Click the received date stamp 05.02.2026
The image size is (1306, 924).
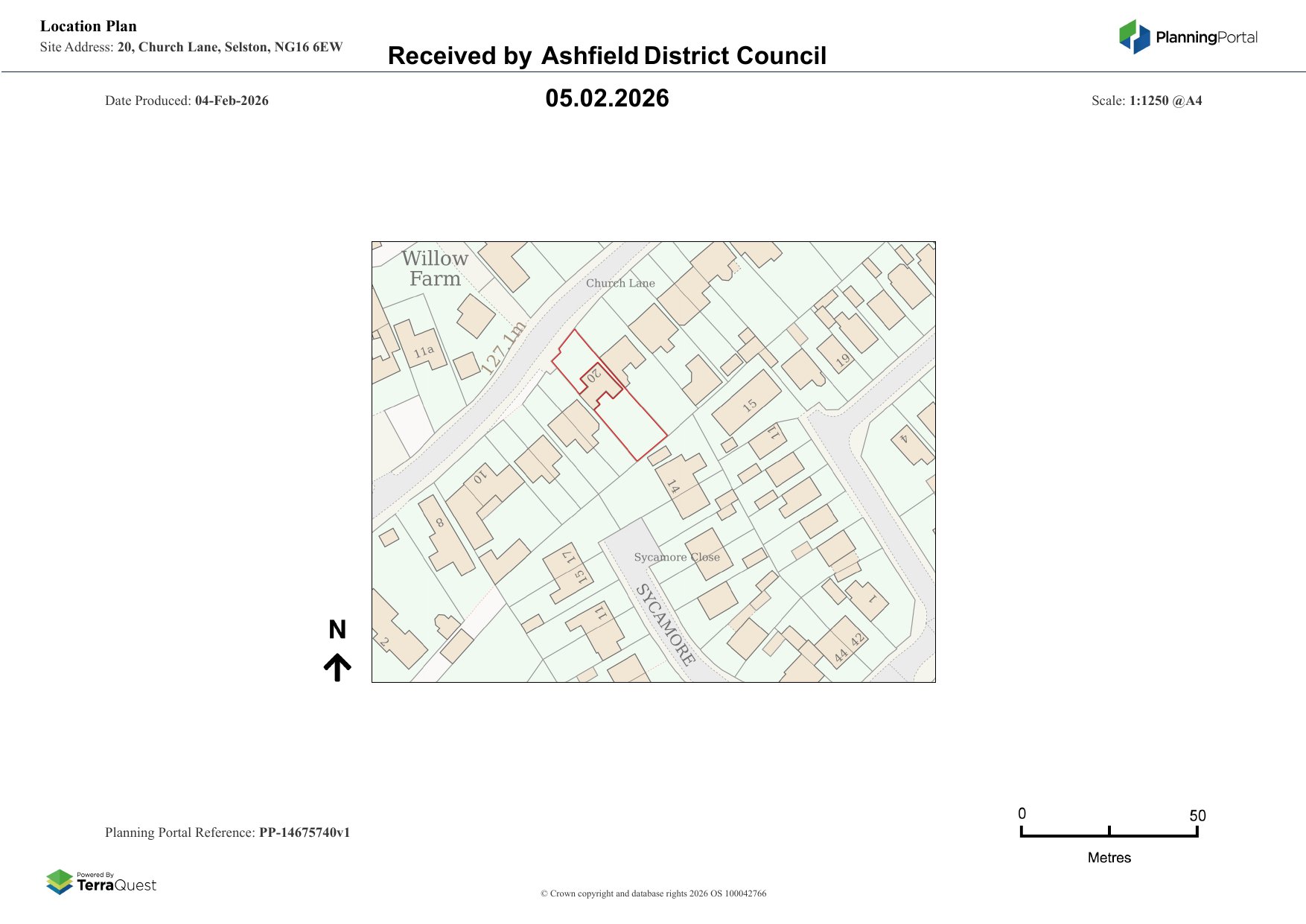click(607, 98)
